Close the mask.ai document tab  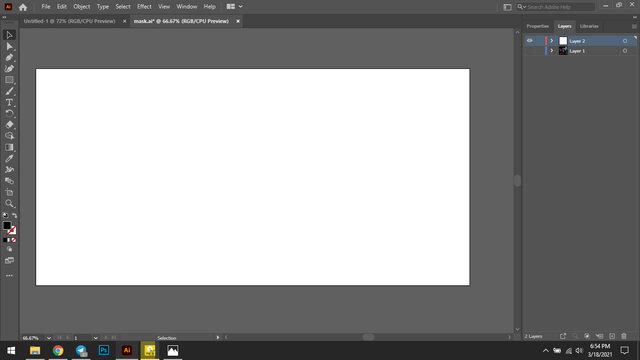click(x=238, y=21)
